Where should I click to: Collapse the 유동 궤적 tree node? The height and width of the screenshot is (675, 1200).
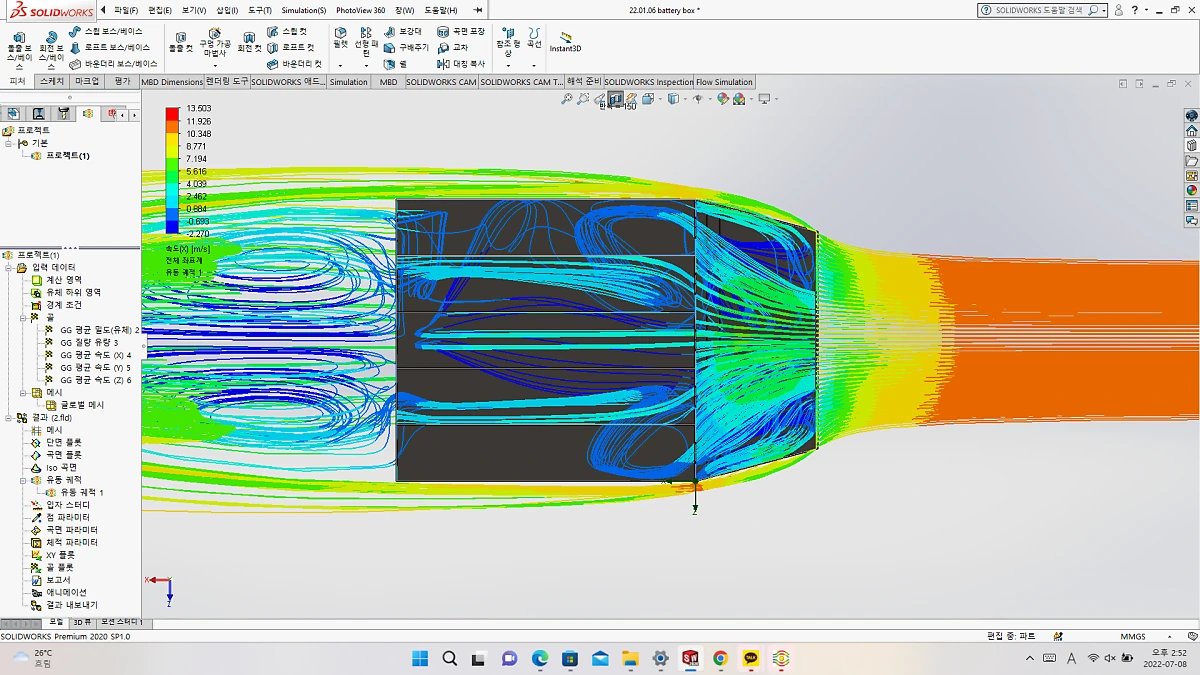click(23, 480)
